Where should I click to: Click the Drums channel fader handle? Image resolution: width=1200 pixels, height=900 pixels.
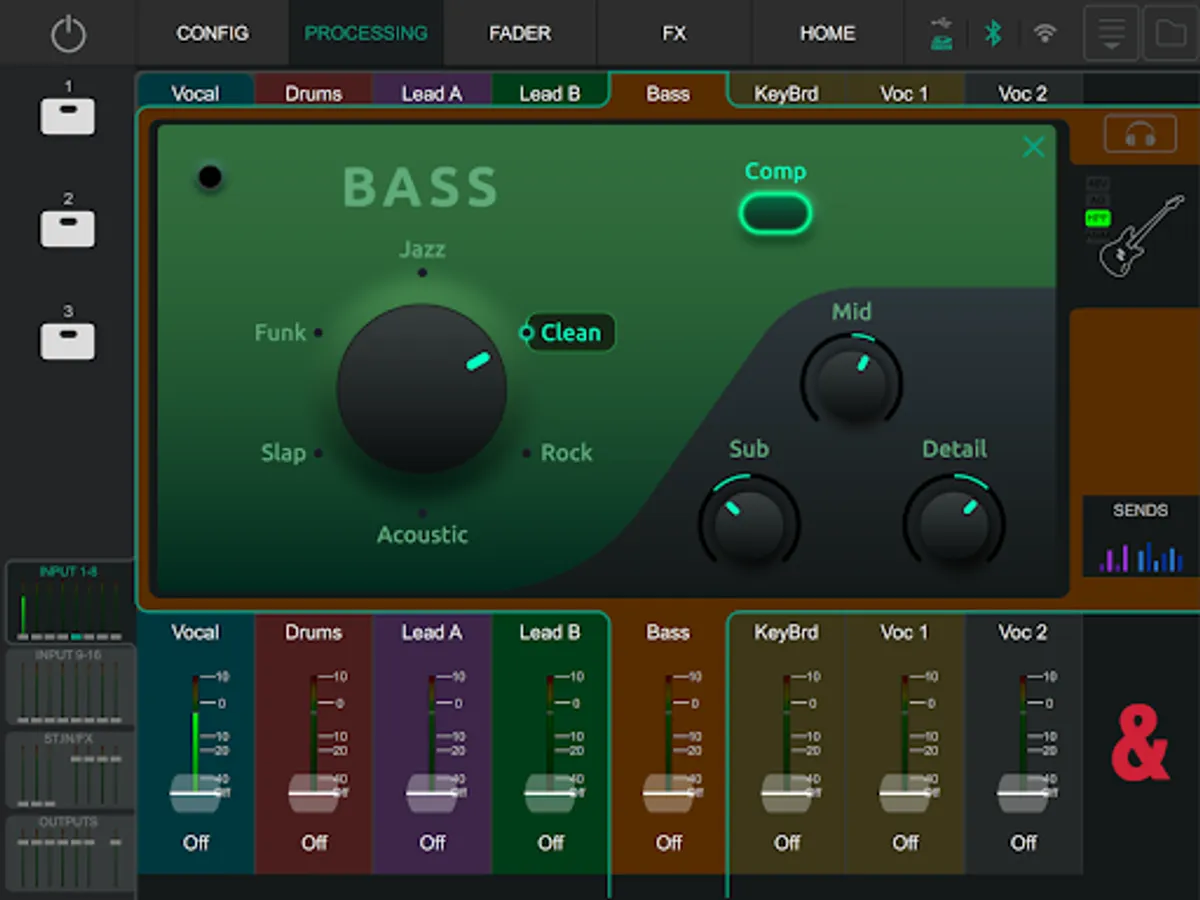[313, 792]
